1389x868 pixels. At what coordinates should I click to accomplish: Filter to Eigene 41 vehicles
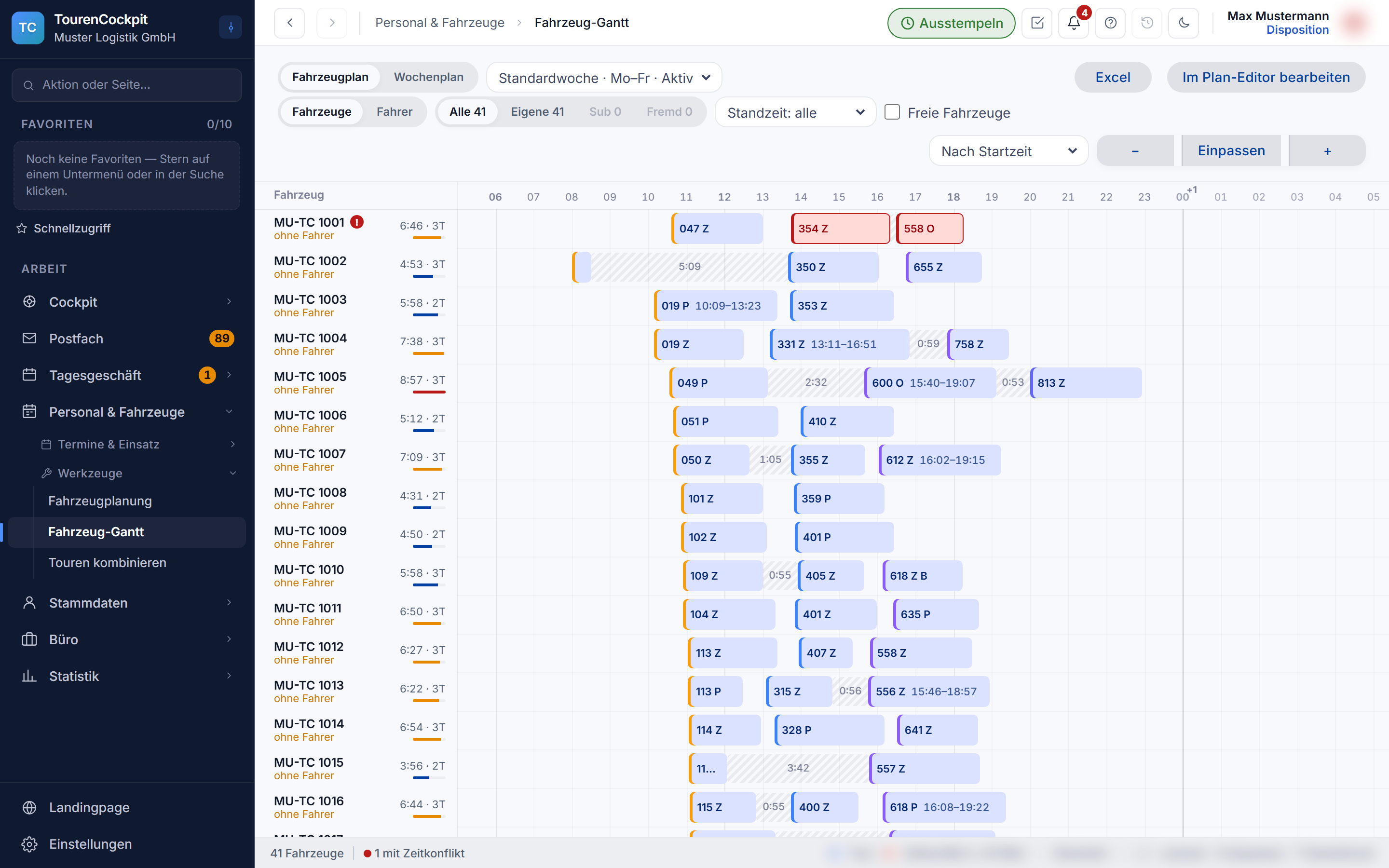click(x=537, y=111)
